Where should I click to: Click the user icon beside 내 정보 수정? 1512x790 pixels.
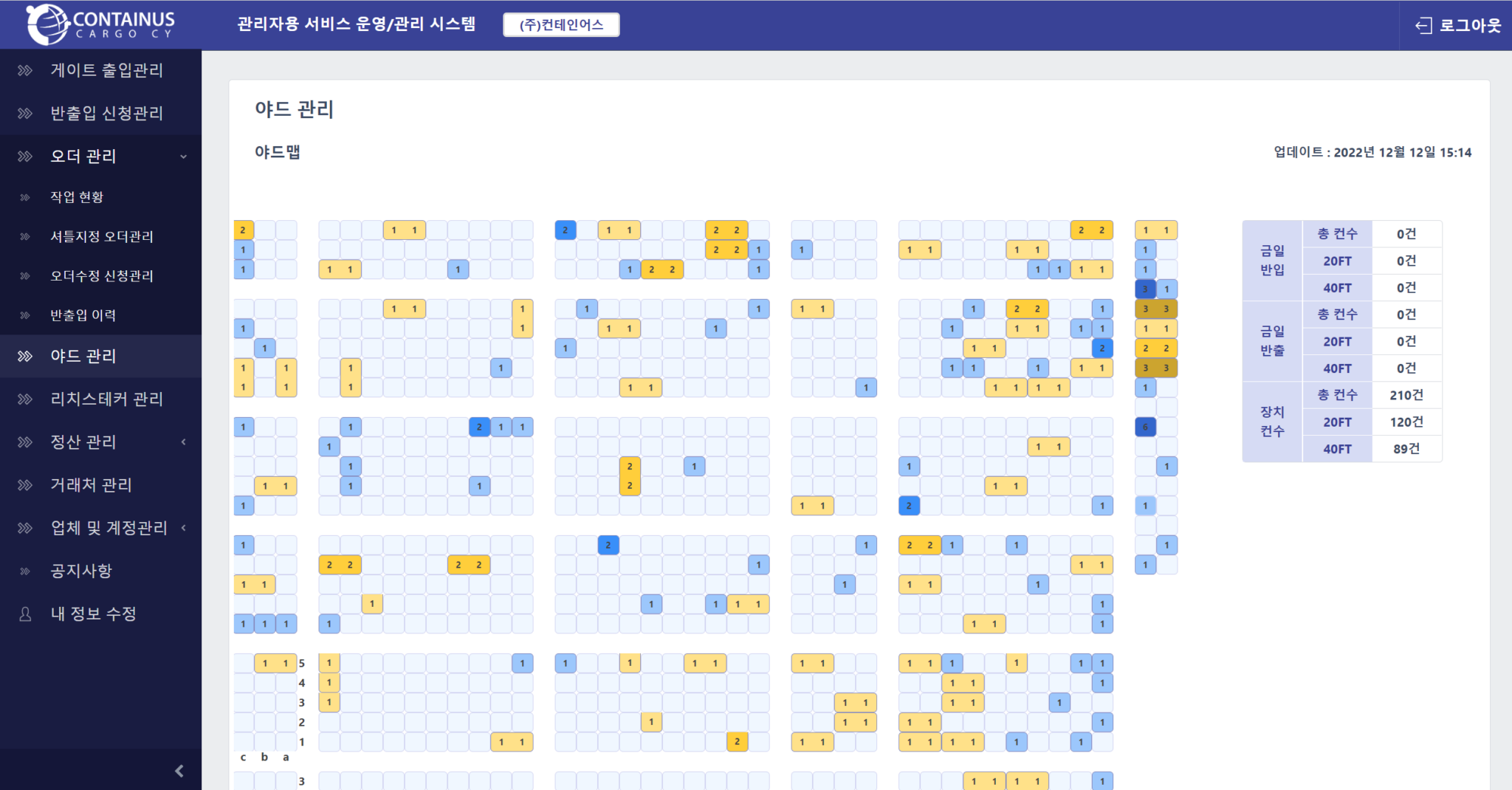(x=25, y=614)
